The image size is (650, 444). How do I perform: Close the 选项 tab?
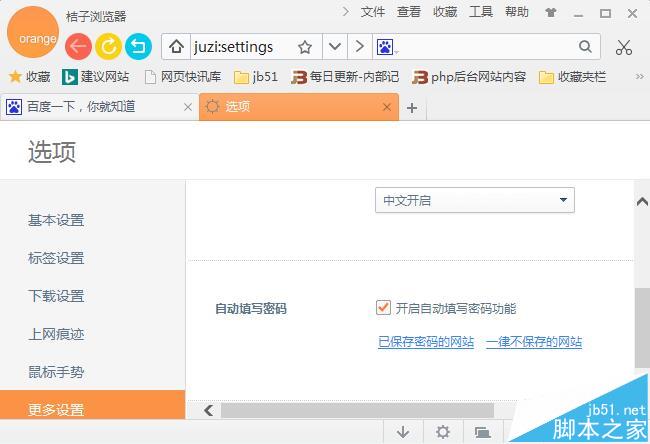coord(387,107)
